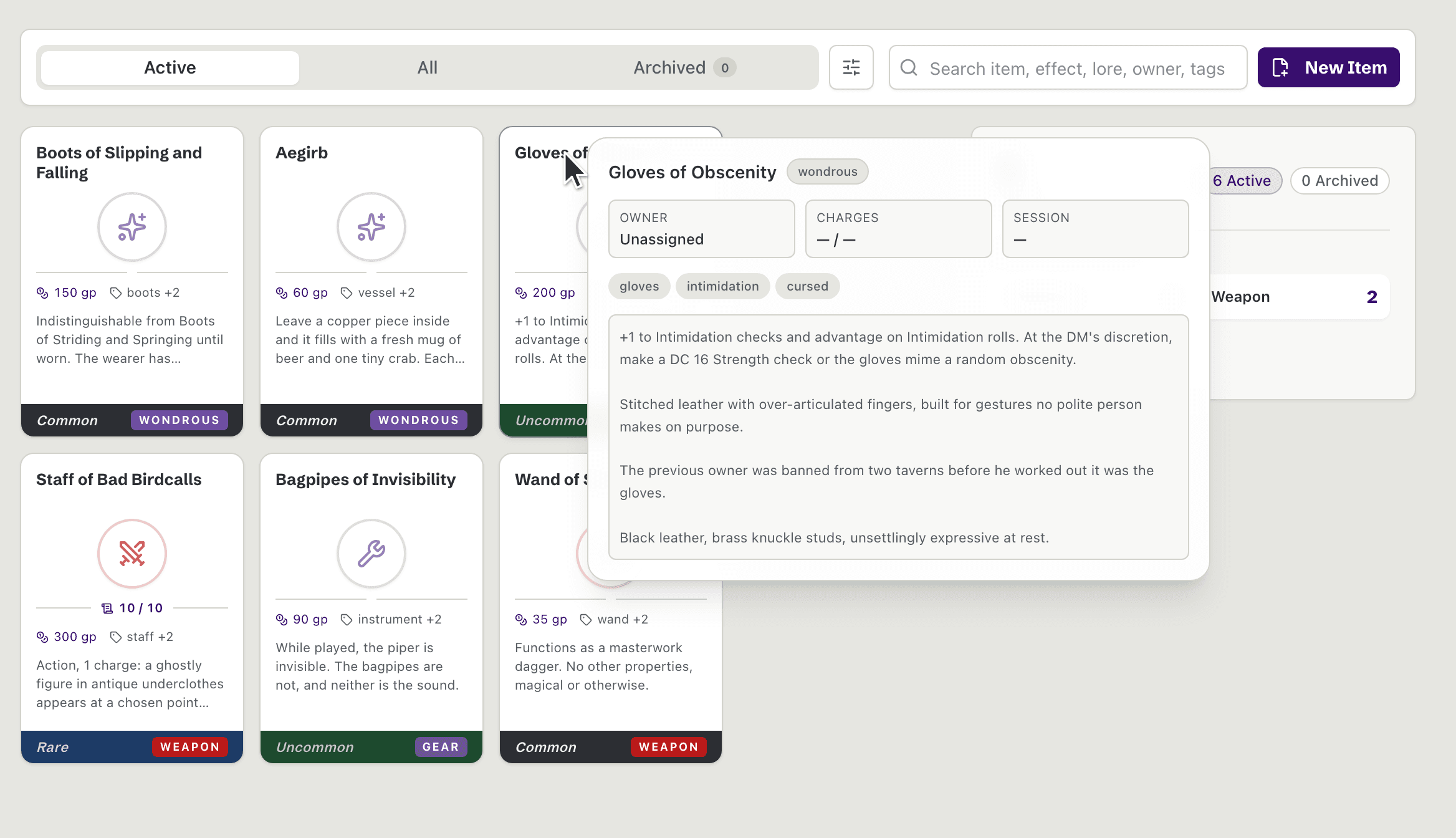Switch to the Active tab
Image resolution: width=1456 pixels, height=838 pixels.
(x=170, y=67)
